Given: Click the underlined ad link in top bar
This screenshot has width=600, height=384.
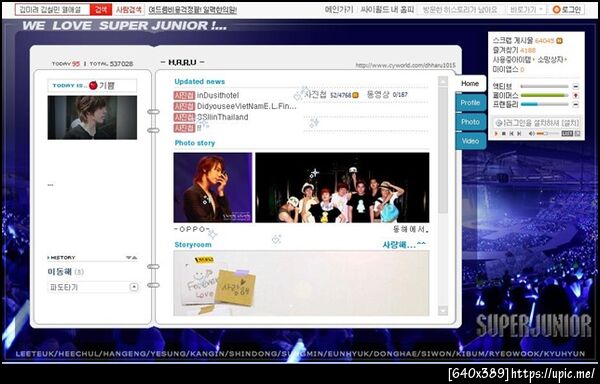Looking at the screenshot, I should [x=192, y=10].
